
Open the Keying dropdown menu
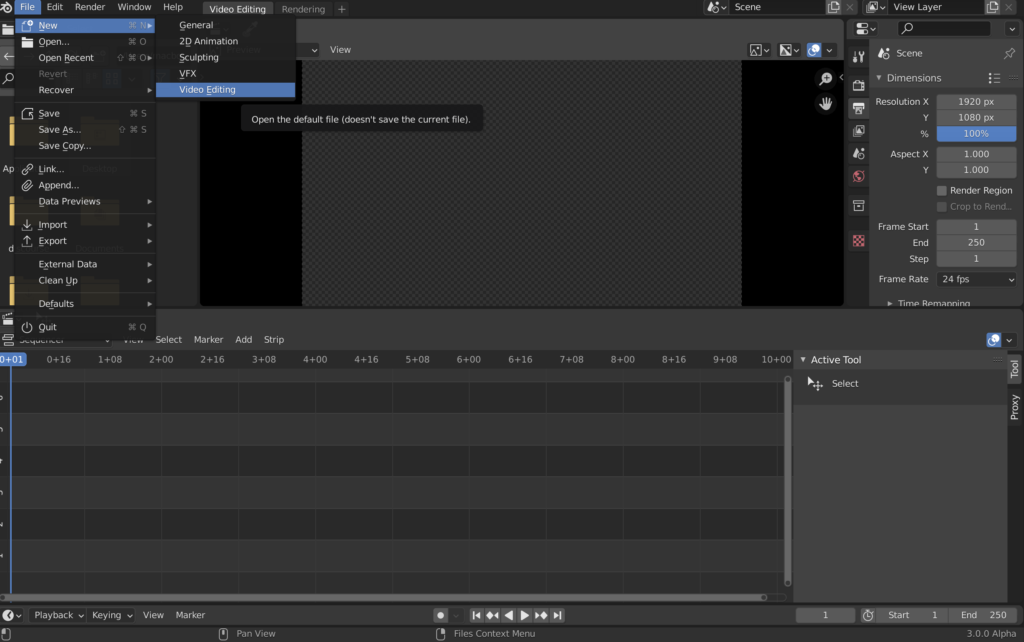point(112,615)
